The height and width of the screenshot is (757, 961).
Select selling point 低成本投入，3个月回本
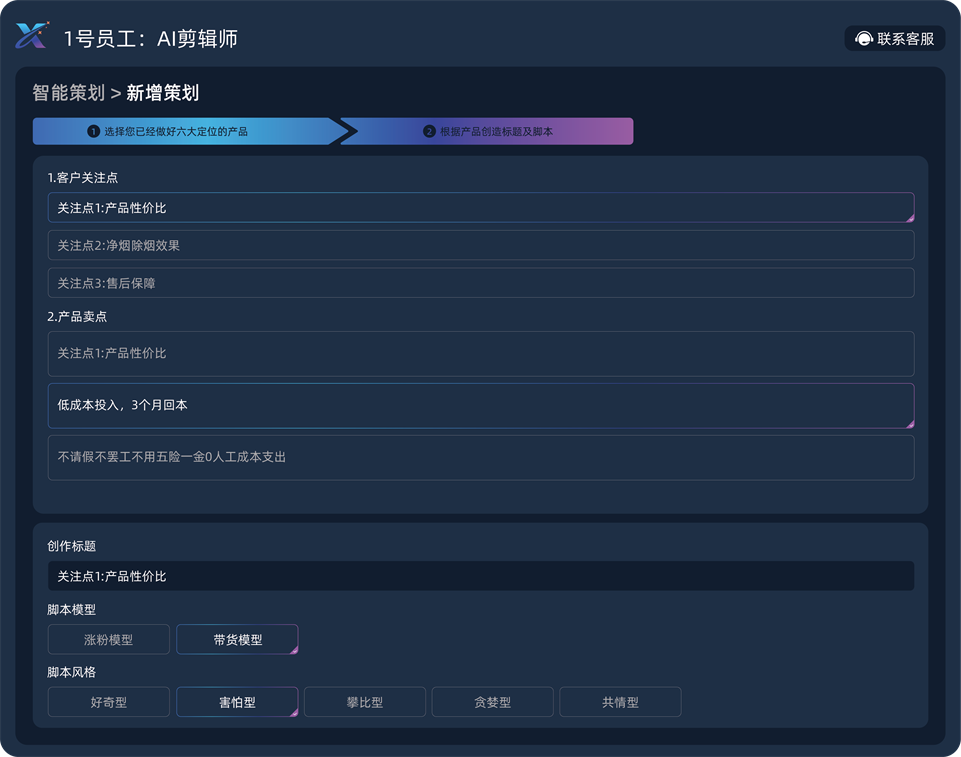480,406
